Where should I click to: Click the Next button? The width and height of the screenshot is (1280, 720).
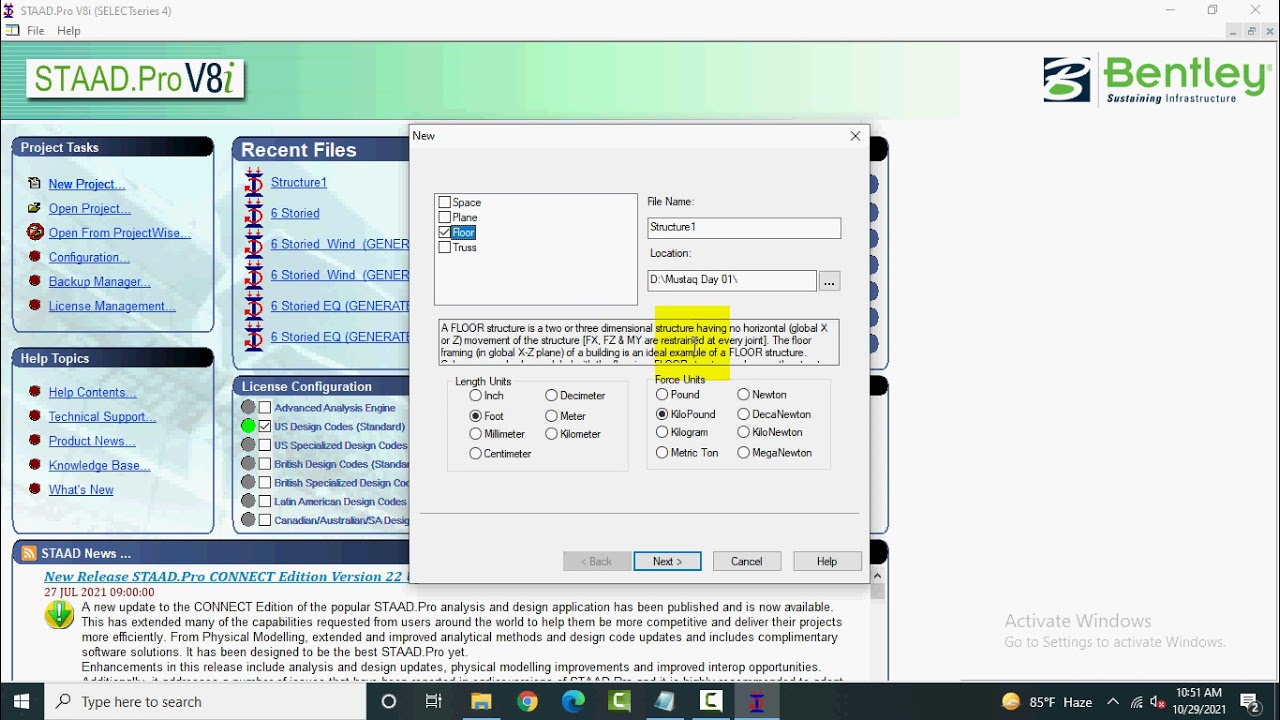667,561
